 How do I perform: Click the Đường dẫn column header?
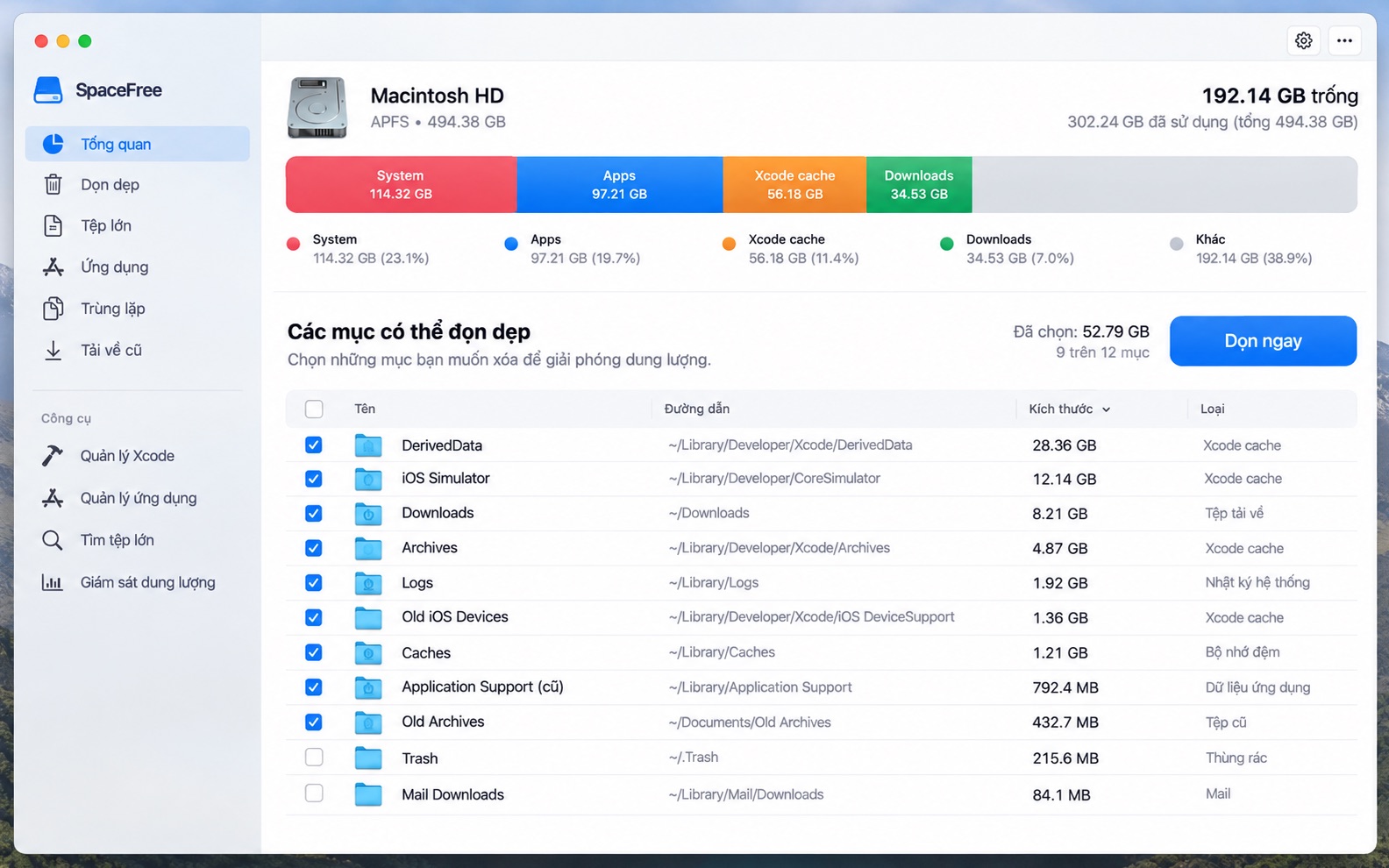tap(697, 409)
